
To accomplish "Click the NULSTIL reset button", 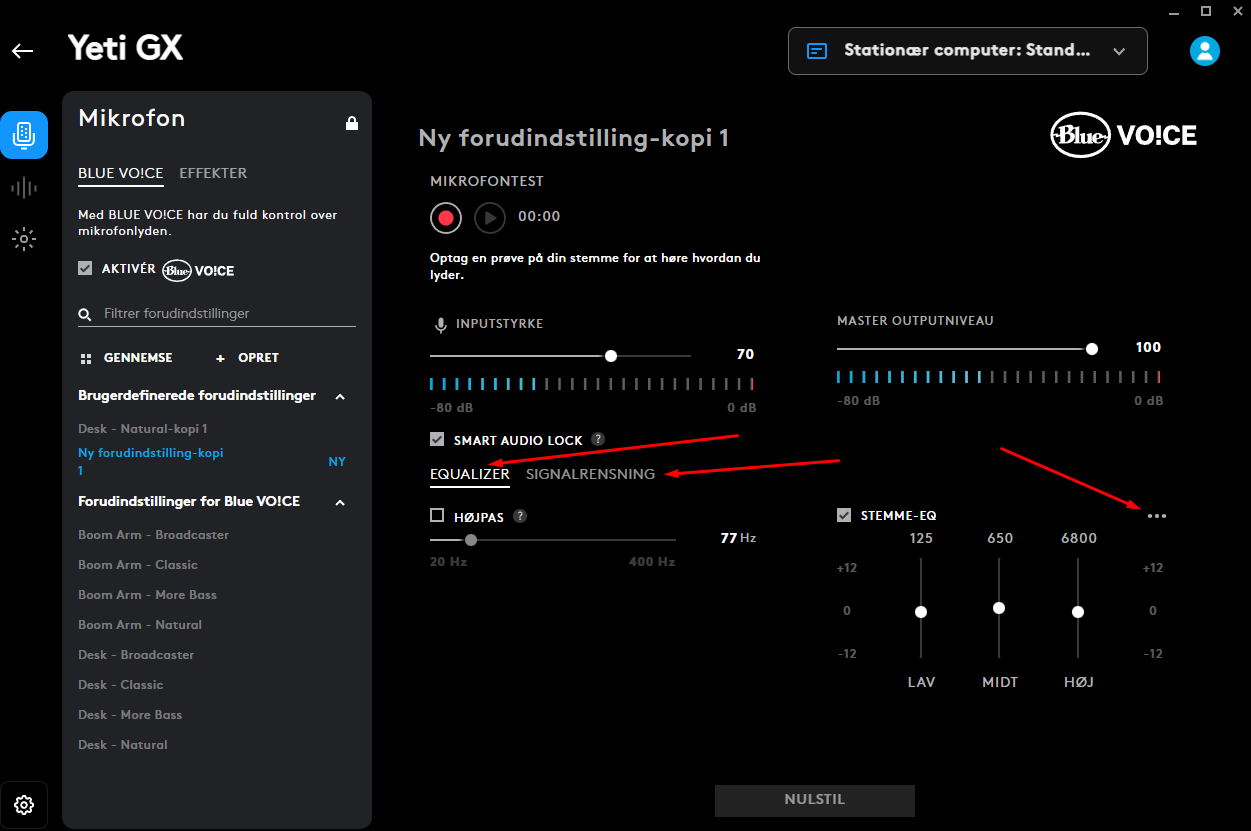I will pos(815,800).
